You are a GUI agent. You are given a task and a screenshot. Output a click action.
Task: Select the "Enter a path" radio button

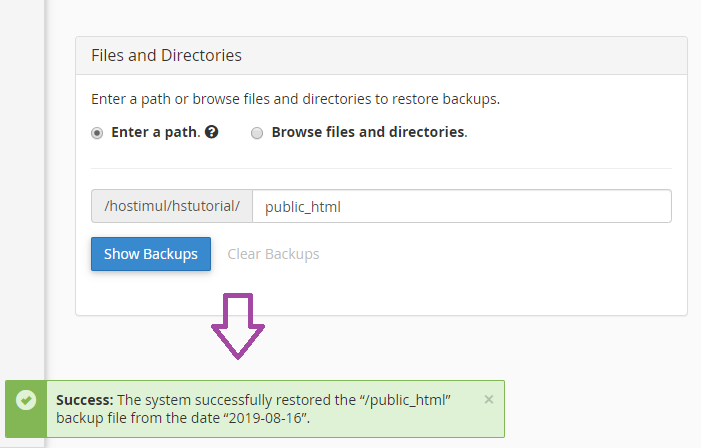(x=97, y=132)
